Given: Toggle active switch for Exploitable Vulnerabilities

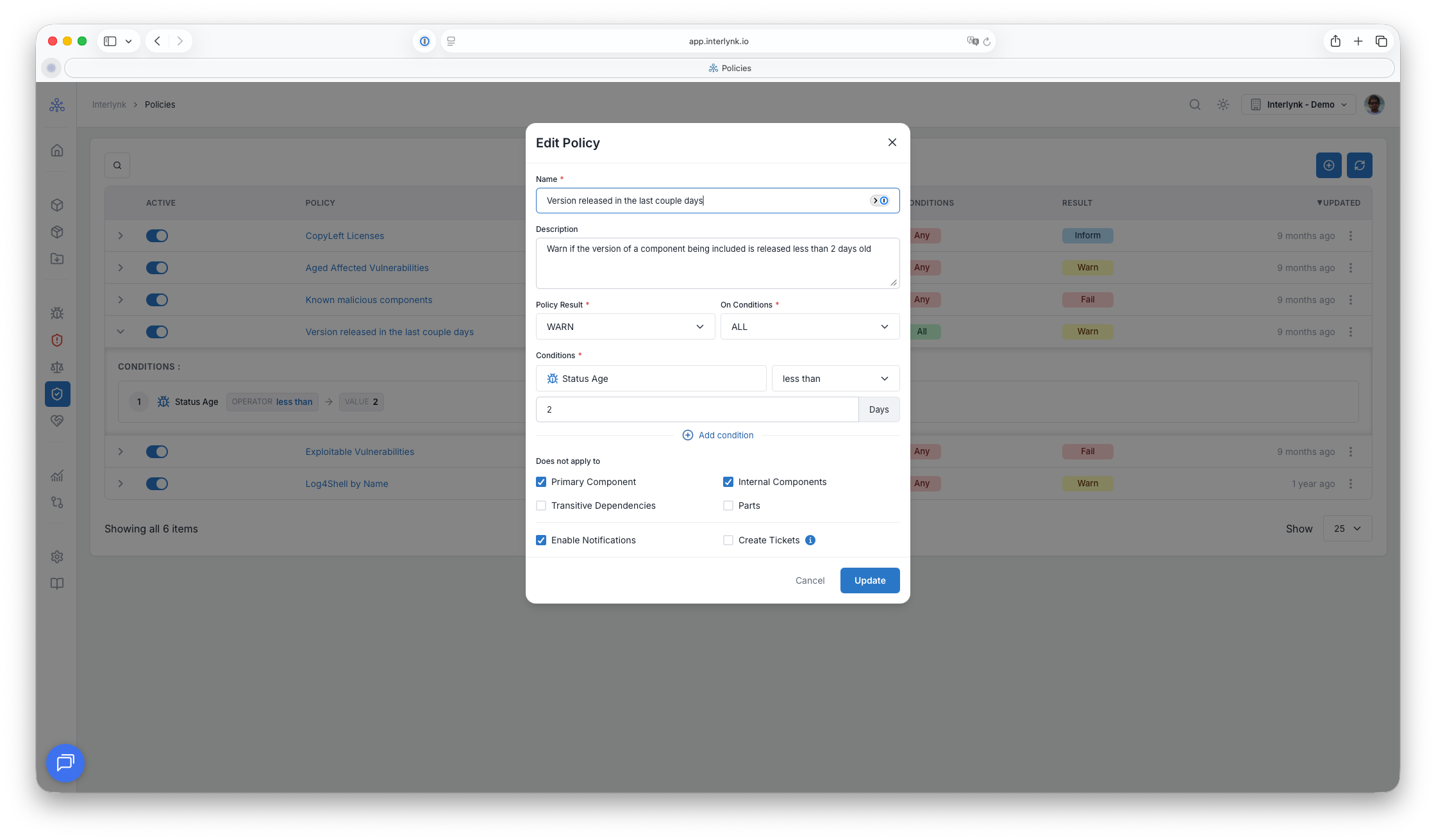Looking at the screenshot, I should [x=157, y=452].
